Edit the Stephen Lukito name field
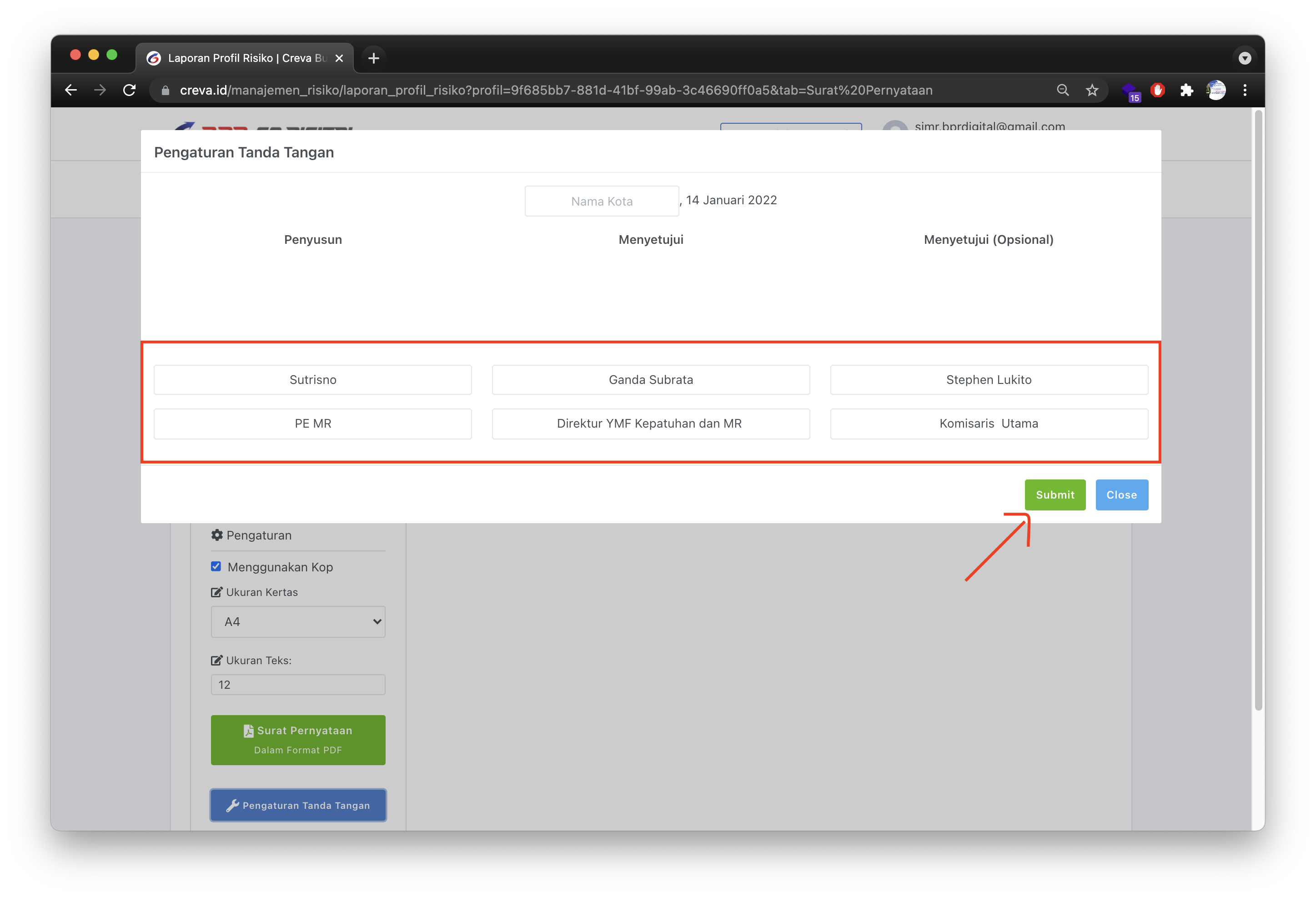The image size is (1316, 898). (x=989, y=379)
